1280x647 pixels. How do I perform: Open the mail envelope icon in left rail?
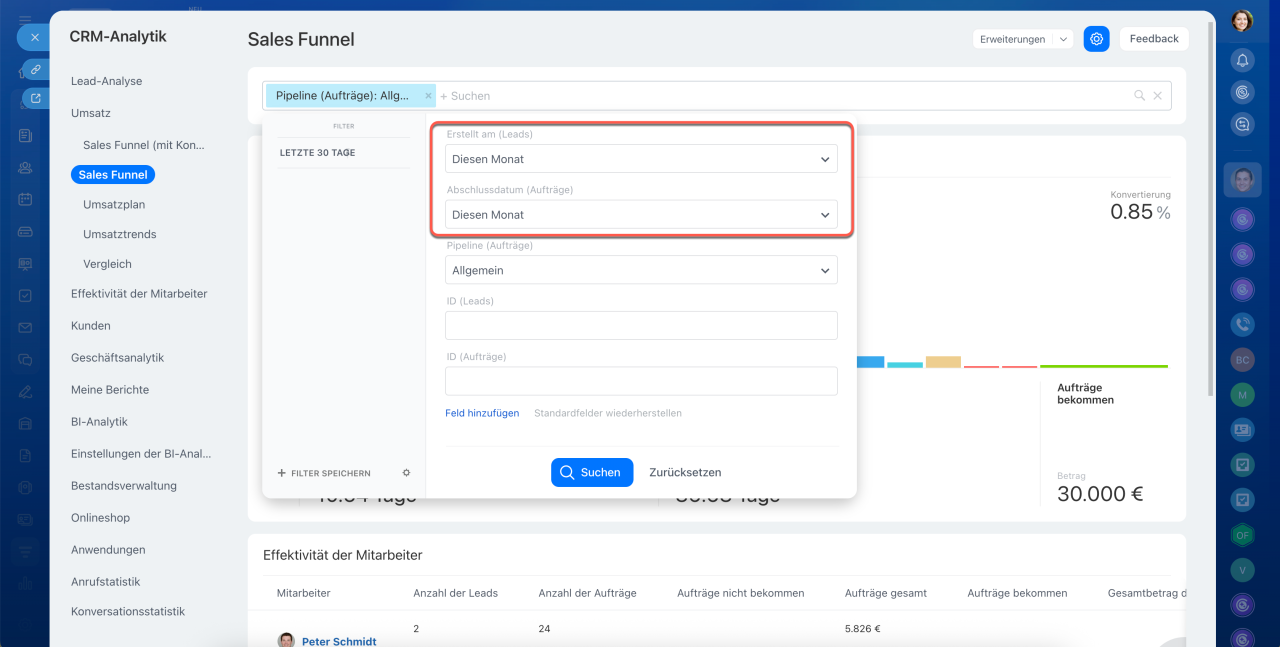(x=25, y=327)
